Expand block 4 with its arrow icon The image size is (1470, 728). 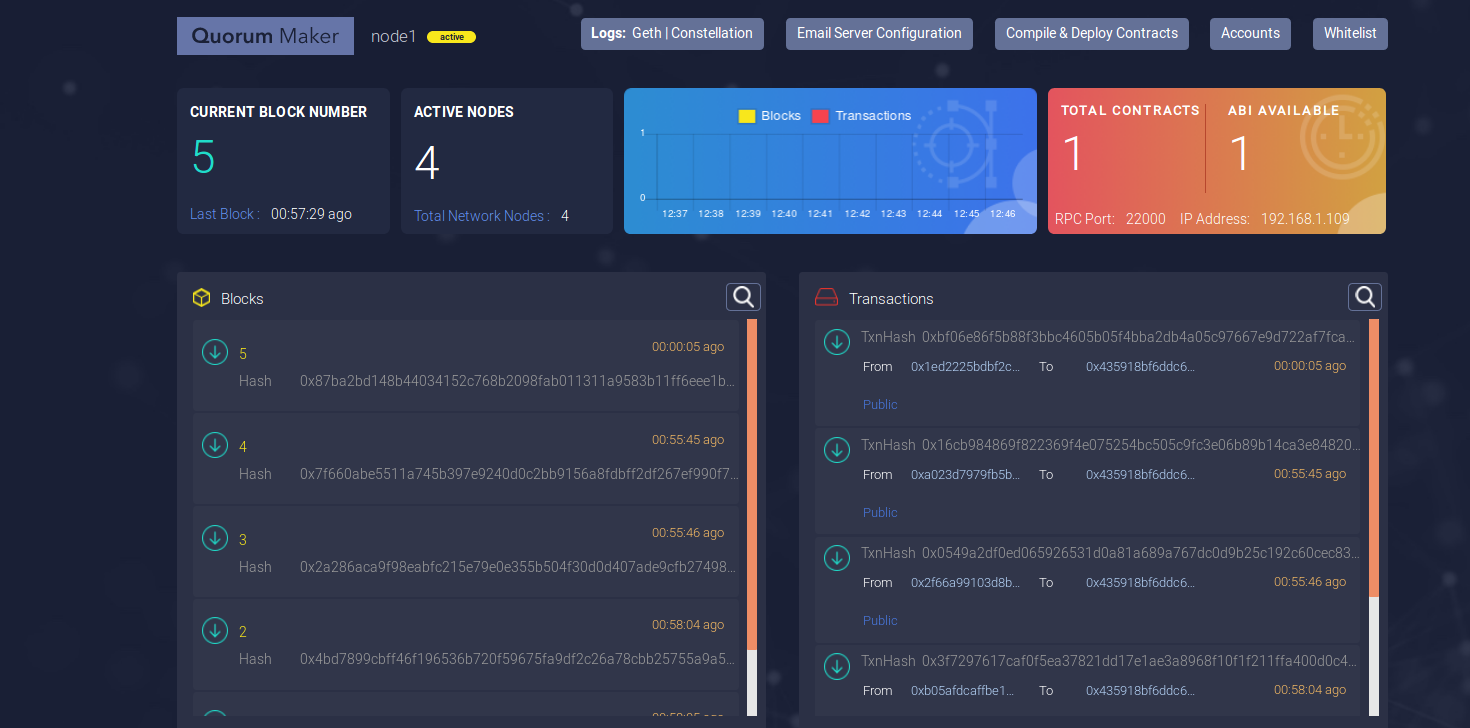click(215, 445)
